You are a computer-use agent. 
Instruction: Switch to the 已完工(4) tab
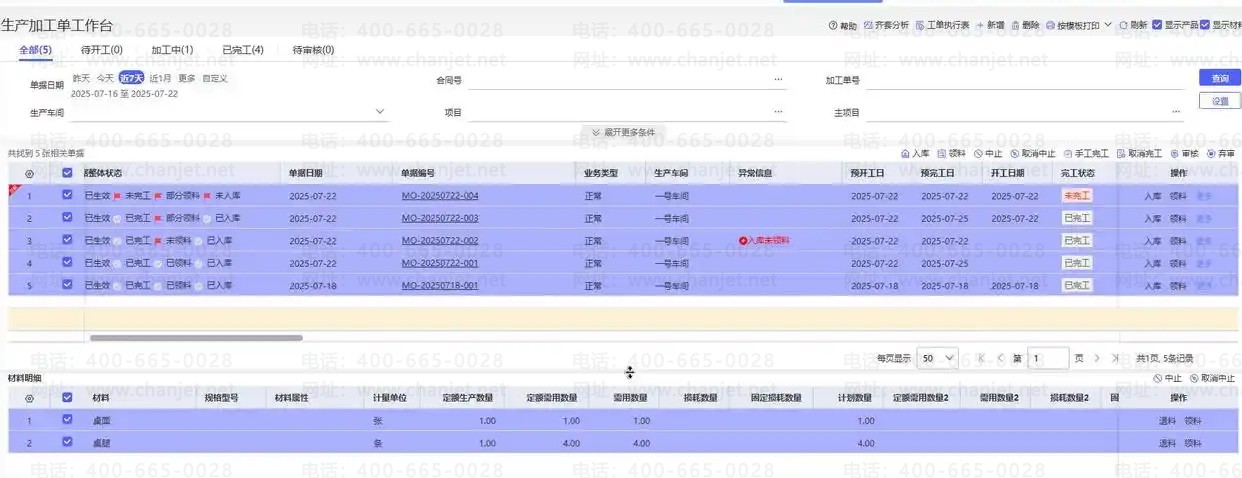(243, 49)
